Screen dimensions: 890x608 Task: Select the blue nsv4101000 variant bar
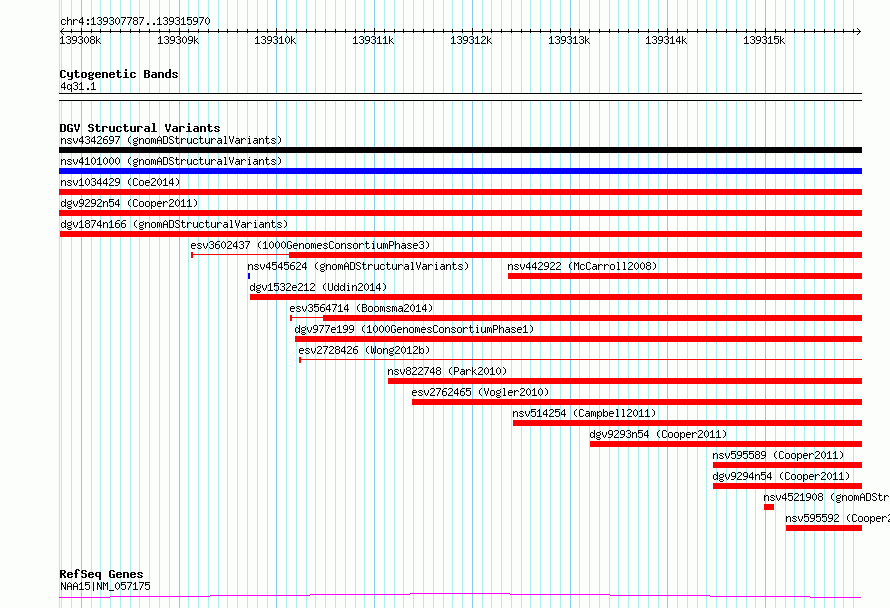(x=460, y=171)
